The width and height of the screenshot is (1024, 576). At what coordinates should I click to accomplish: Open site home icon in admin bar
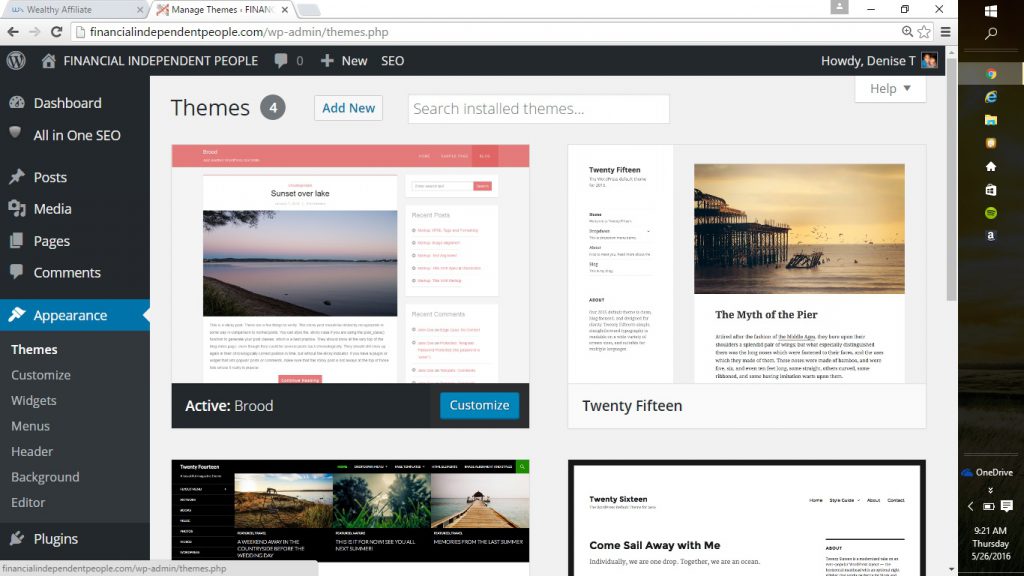tap(48, 61)
